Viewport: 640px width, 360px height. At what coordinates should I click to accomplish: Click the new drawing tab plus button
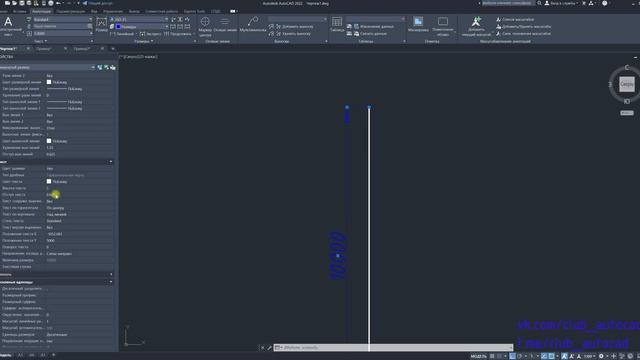point(113,49)
